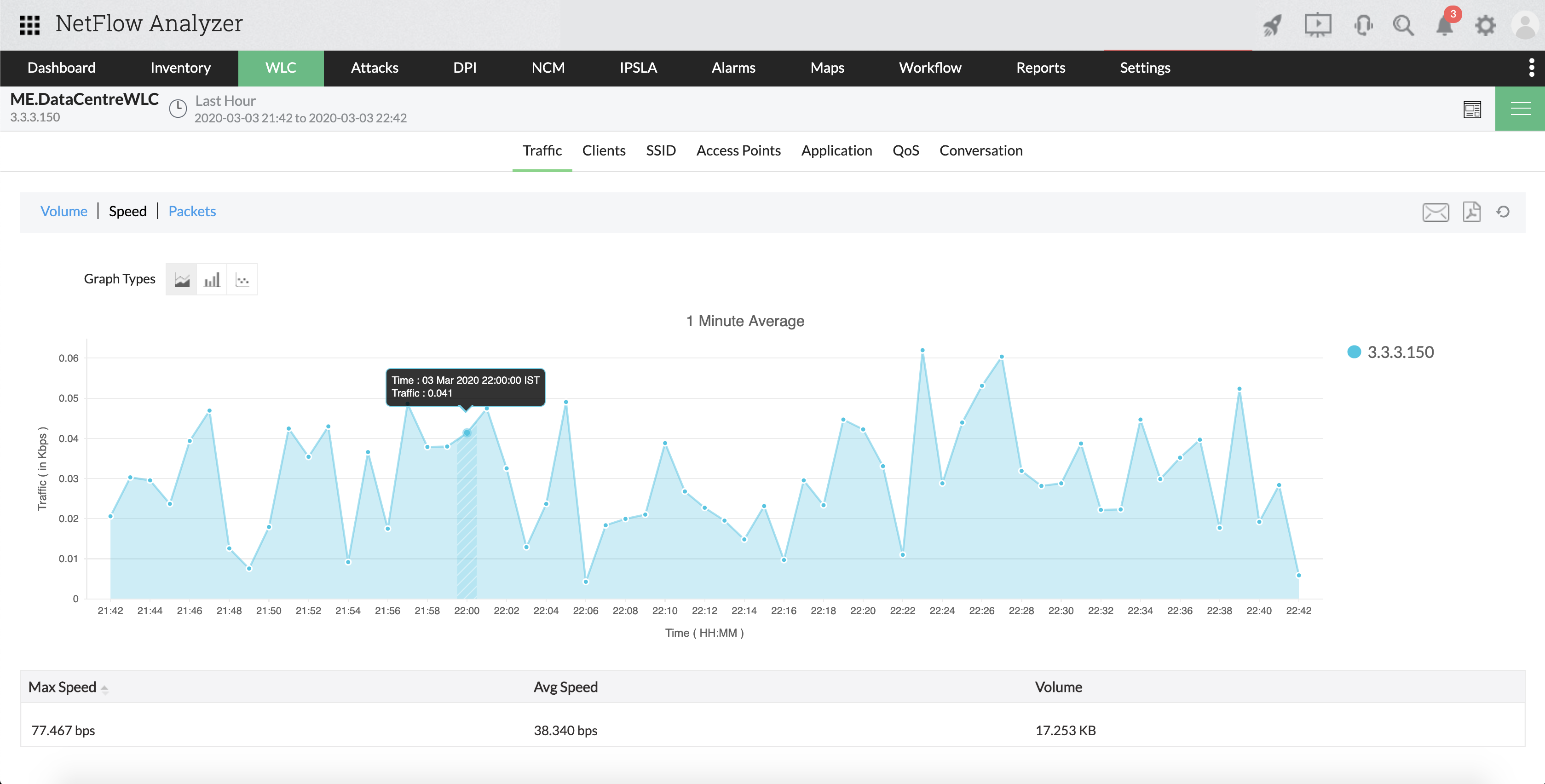Open the alarm bell notifications
Screen dimensions: 1545x784
[1444, 25]
